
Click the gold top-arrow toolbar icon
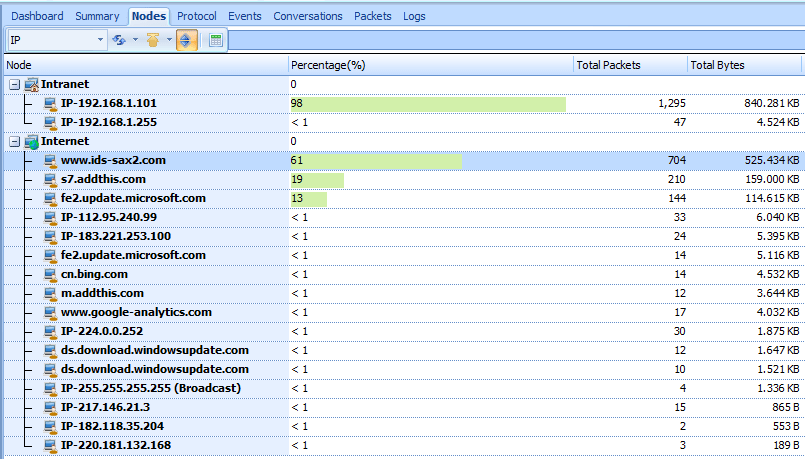tap(152, 40)
